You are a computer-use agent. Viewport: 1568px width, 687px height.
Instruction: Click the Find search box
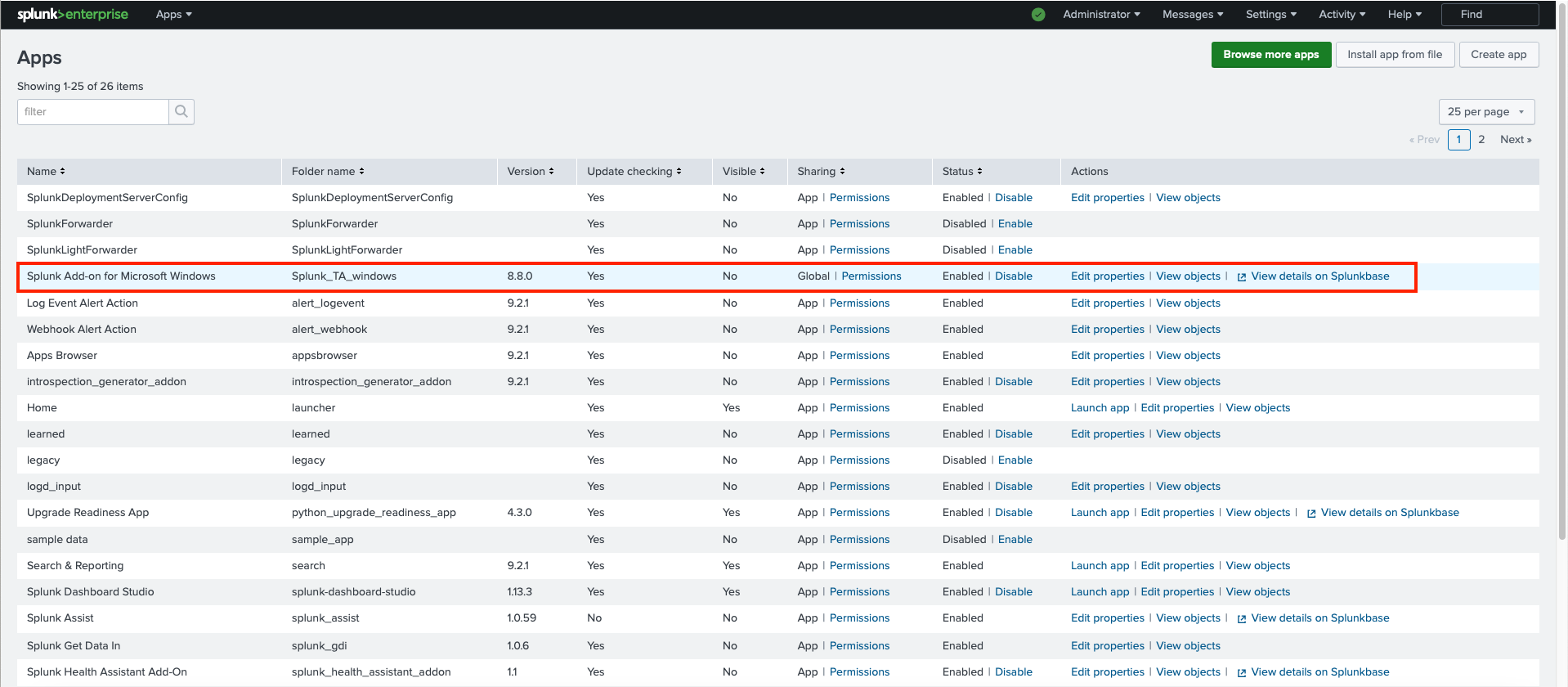[x=1490, y=14]
